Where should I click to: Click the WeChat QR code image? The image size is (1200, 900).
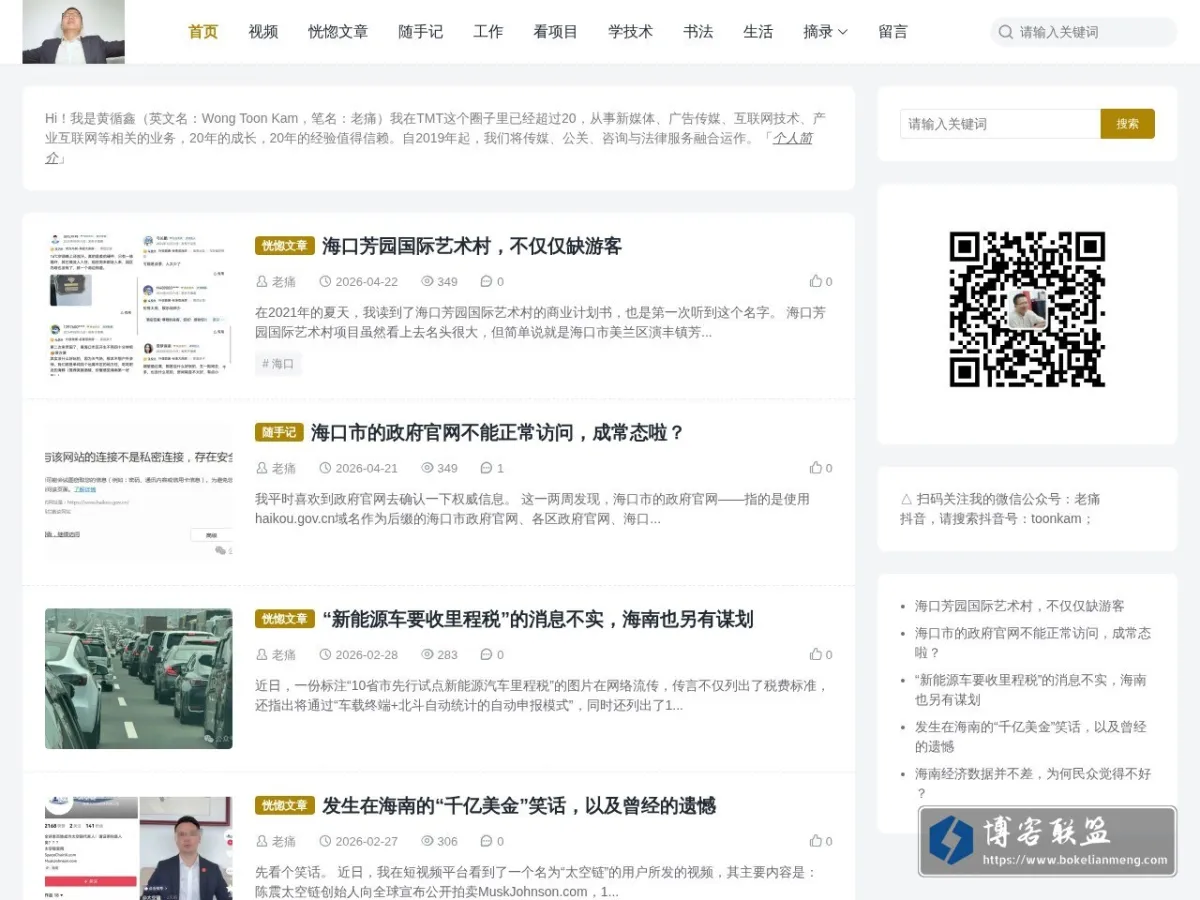pyautogui.click(x=1027, y=310)
